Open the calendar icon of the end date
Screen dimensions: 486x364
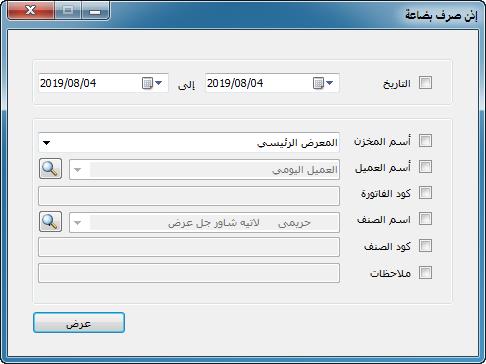click(147, 83)
